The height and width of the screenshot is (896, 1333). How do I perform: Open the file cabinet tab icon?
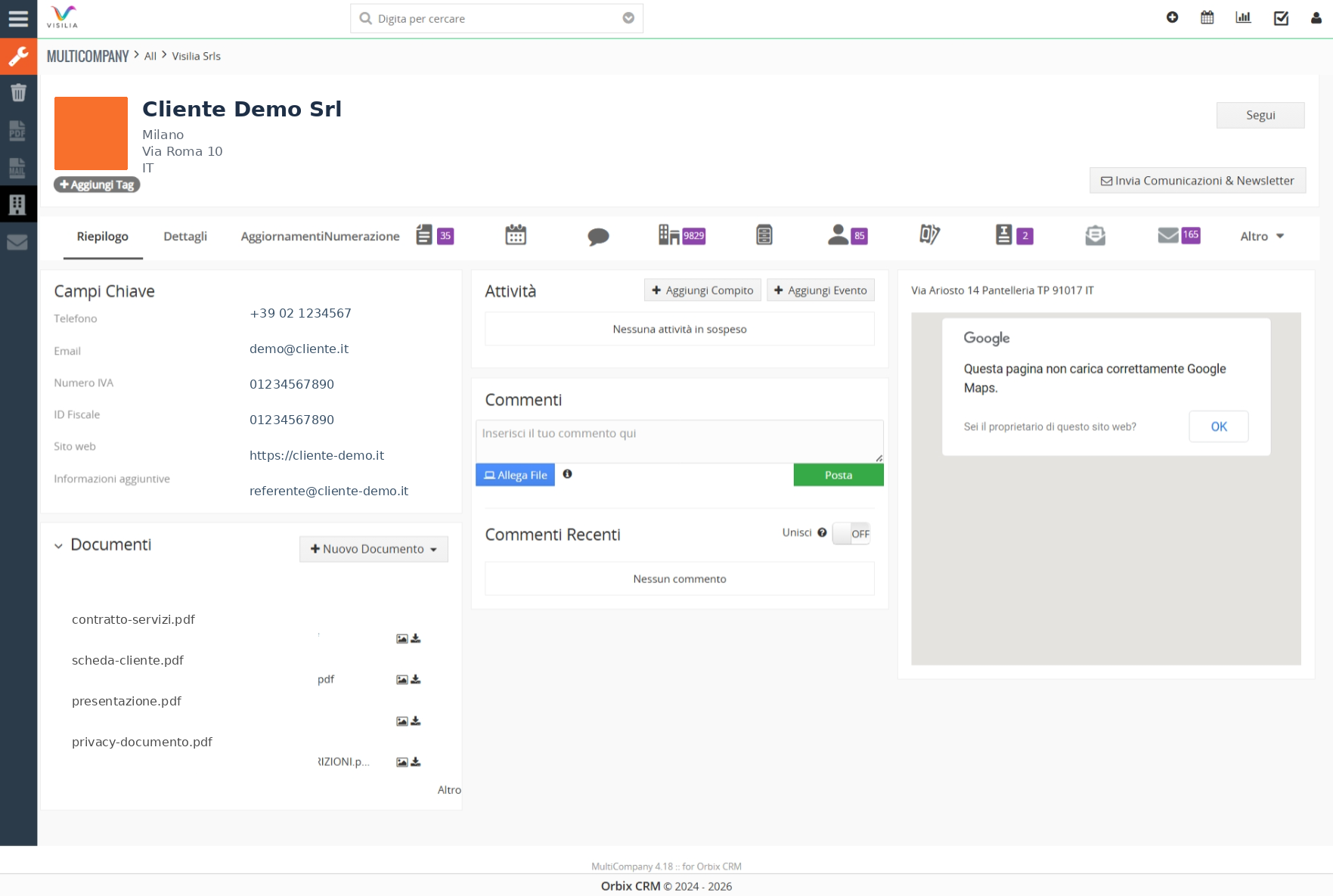[764, 235]
